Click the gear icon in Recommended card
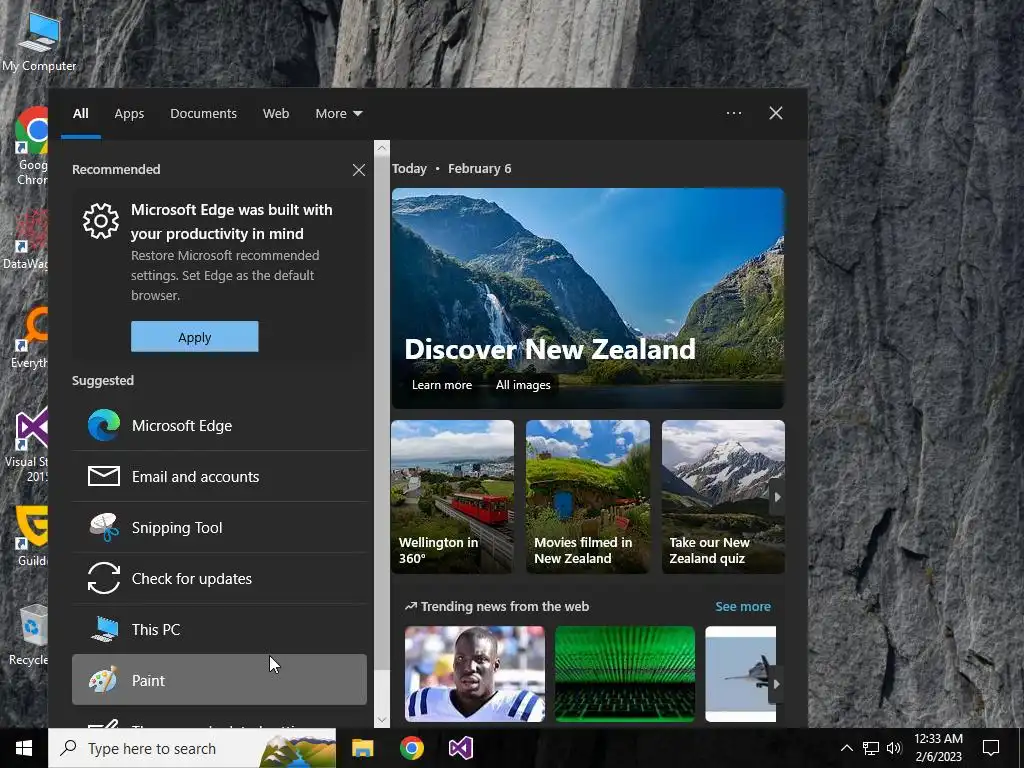The width and height of the screenshot is (1024, 768). coord(101,221)
